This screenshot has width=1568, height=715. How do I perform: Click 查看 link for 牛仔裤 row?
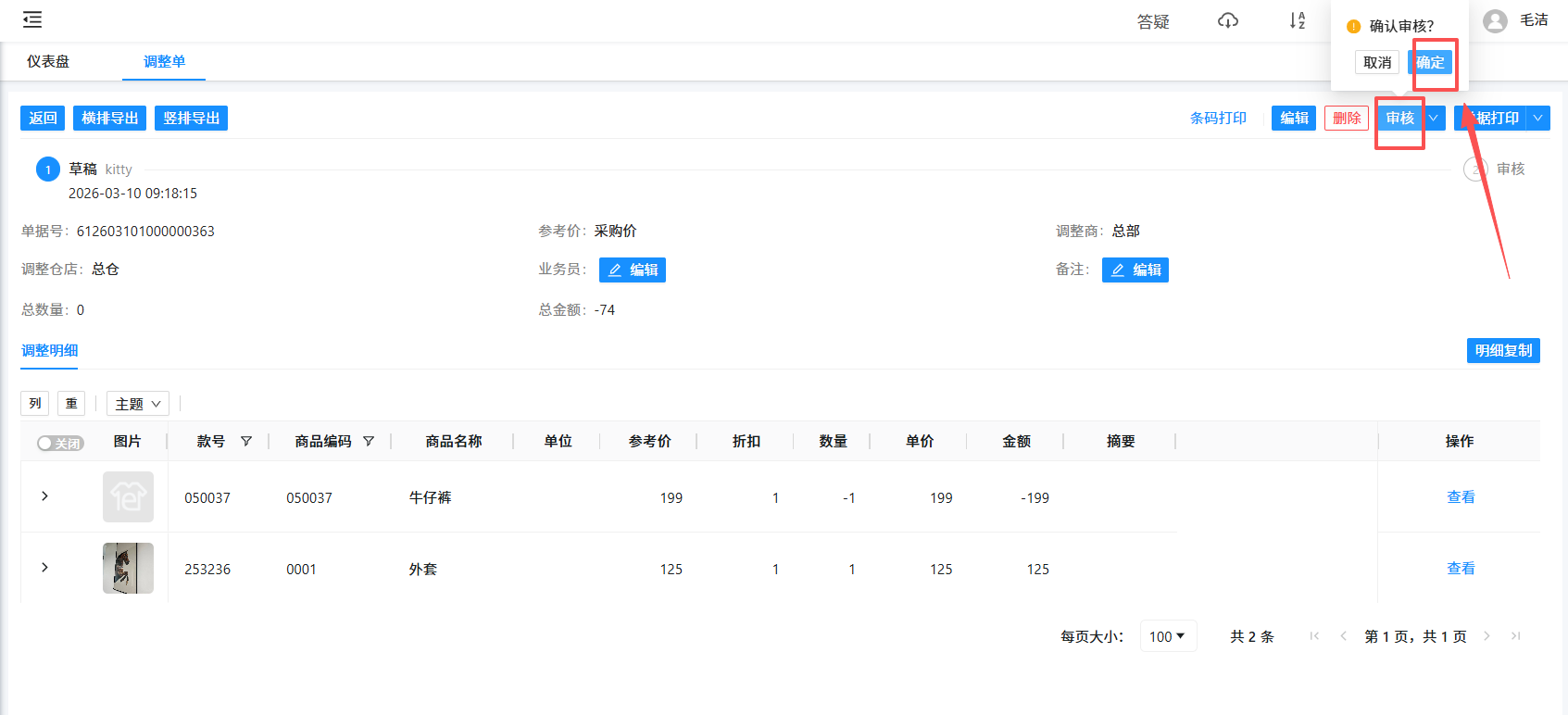[1461, 497]
